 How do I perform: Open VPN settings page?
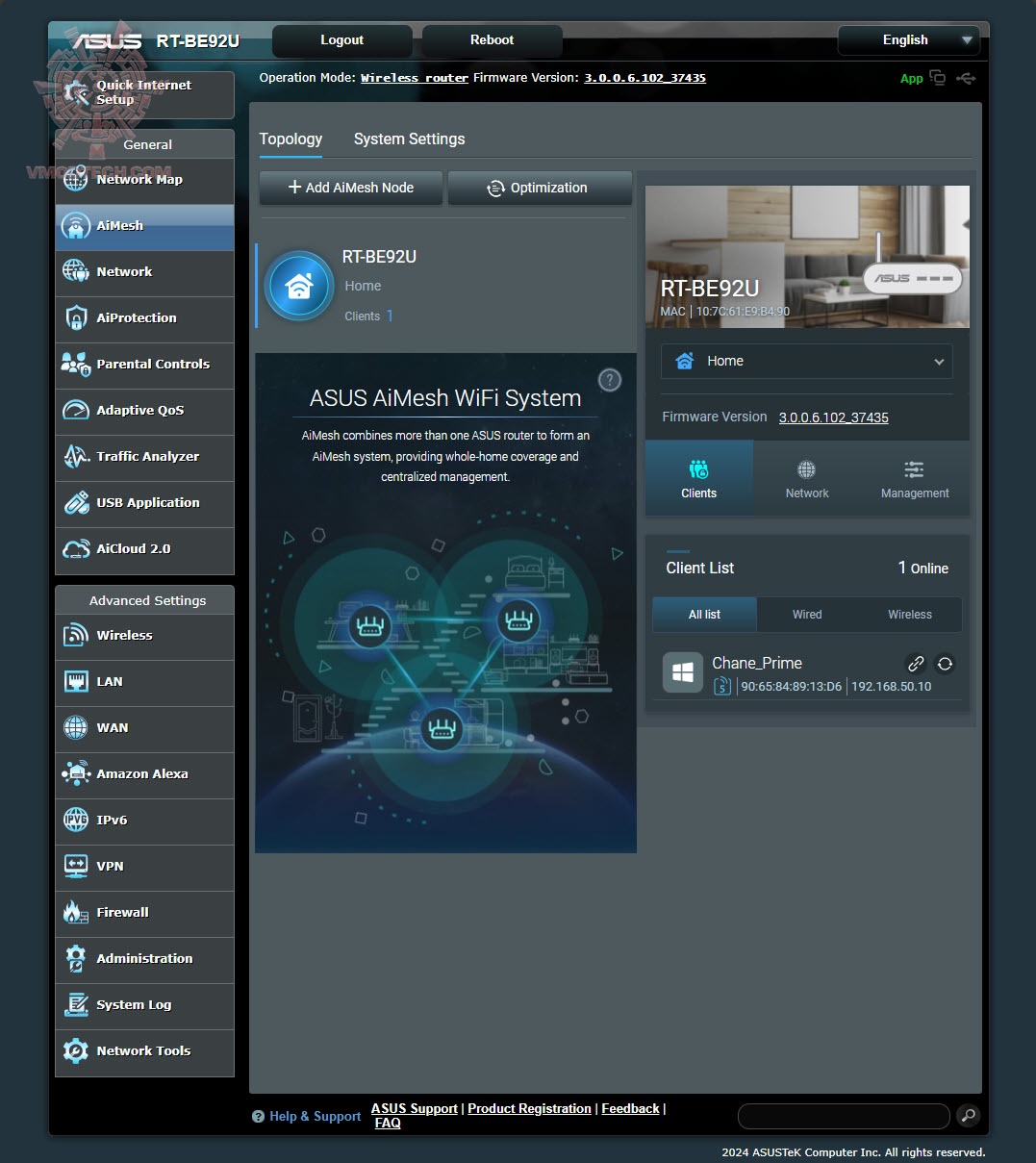[x=144, y=867]
